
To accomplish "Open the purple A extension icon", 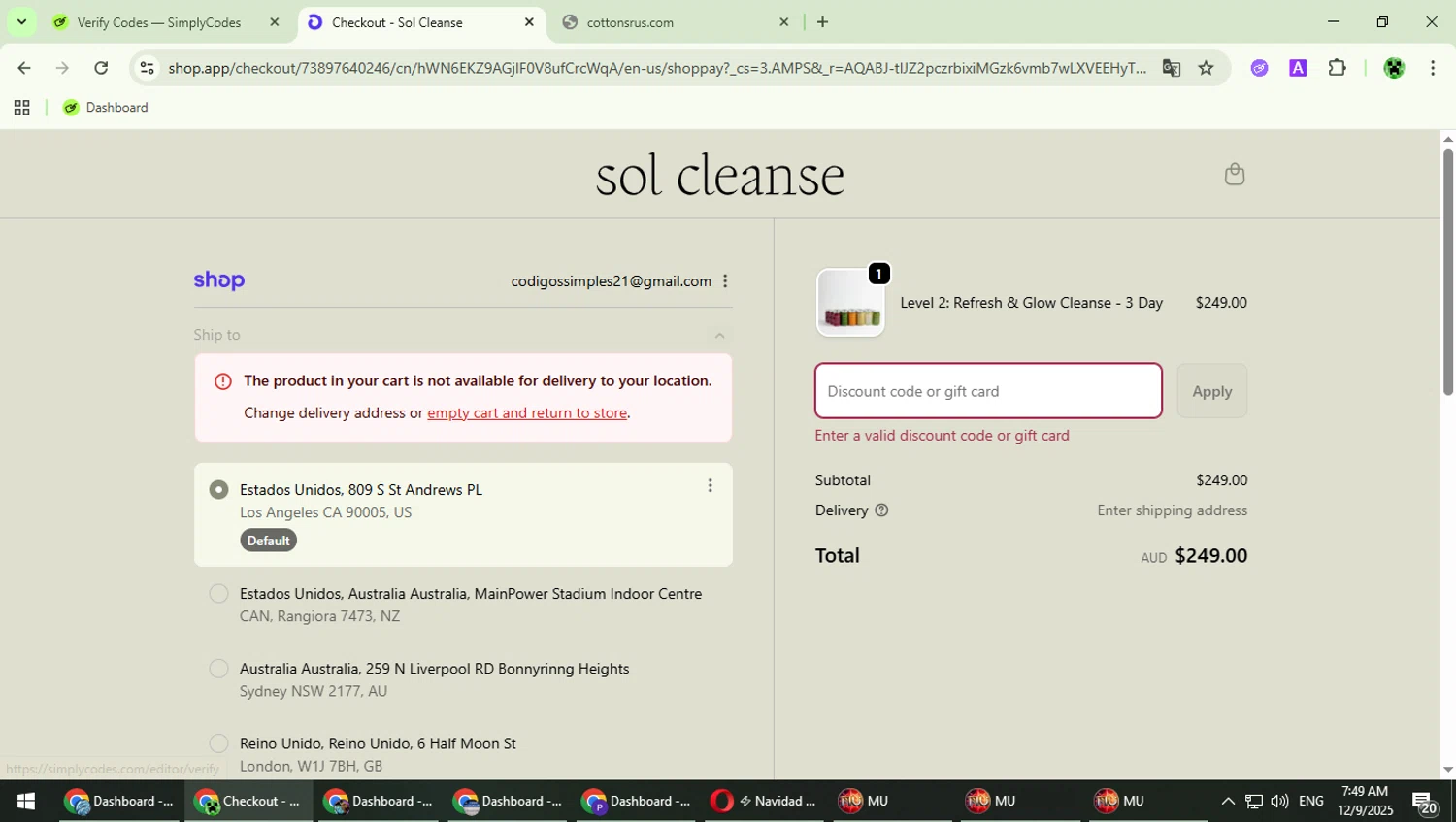I will click(x=1298, y=68).
